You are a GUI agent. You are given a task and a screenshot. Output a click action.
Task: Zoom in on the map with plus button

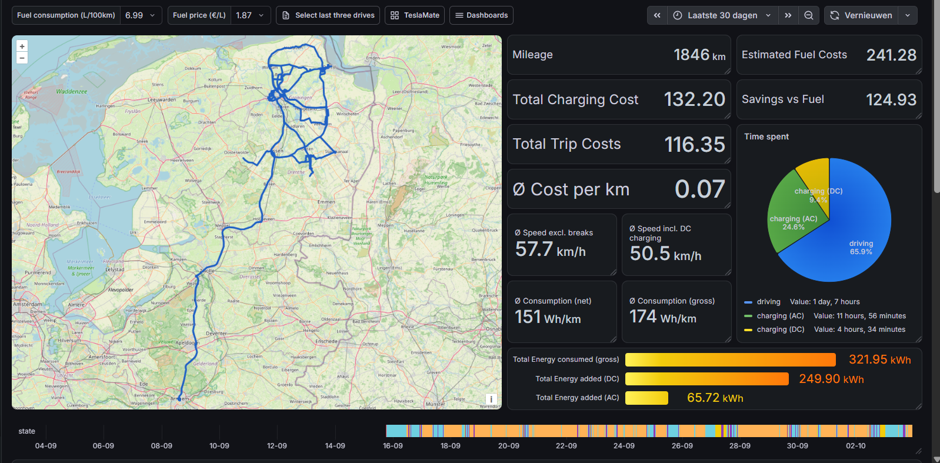22,46
